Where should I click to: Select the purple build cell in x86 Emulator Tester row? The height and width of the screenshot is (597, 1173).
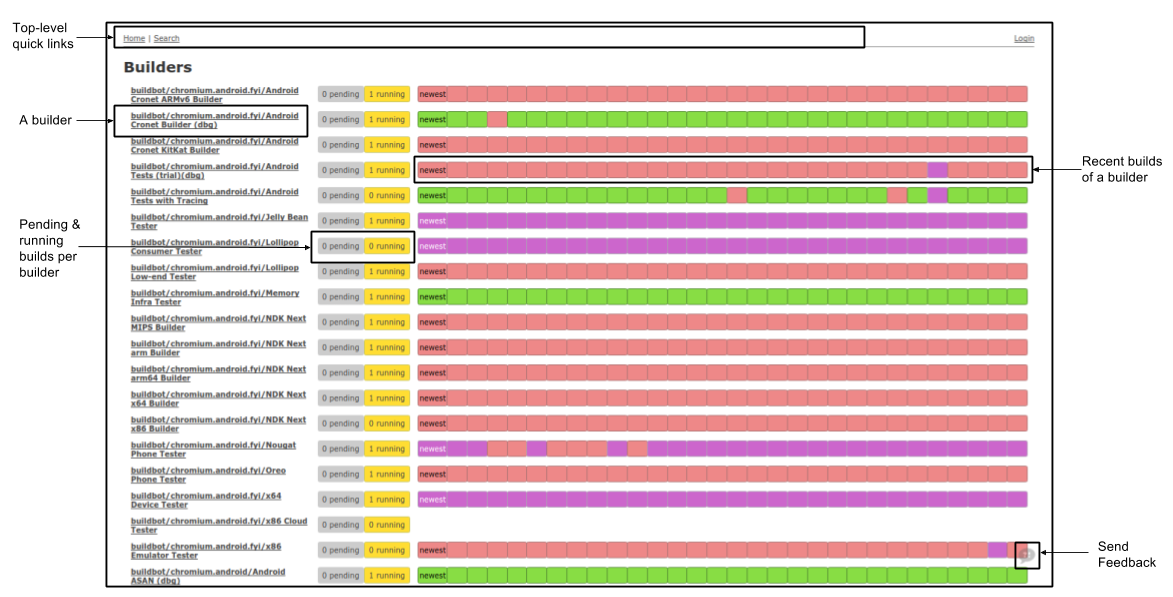(x=997, y=550)
